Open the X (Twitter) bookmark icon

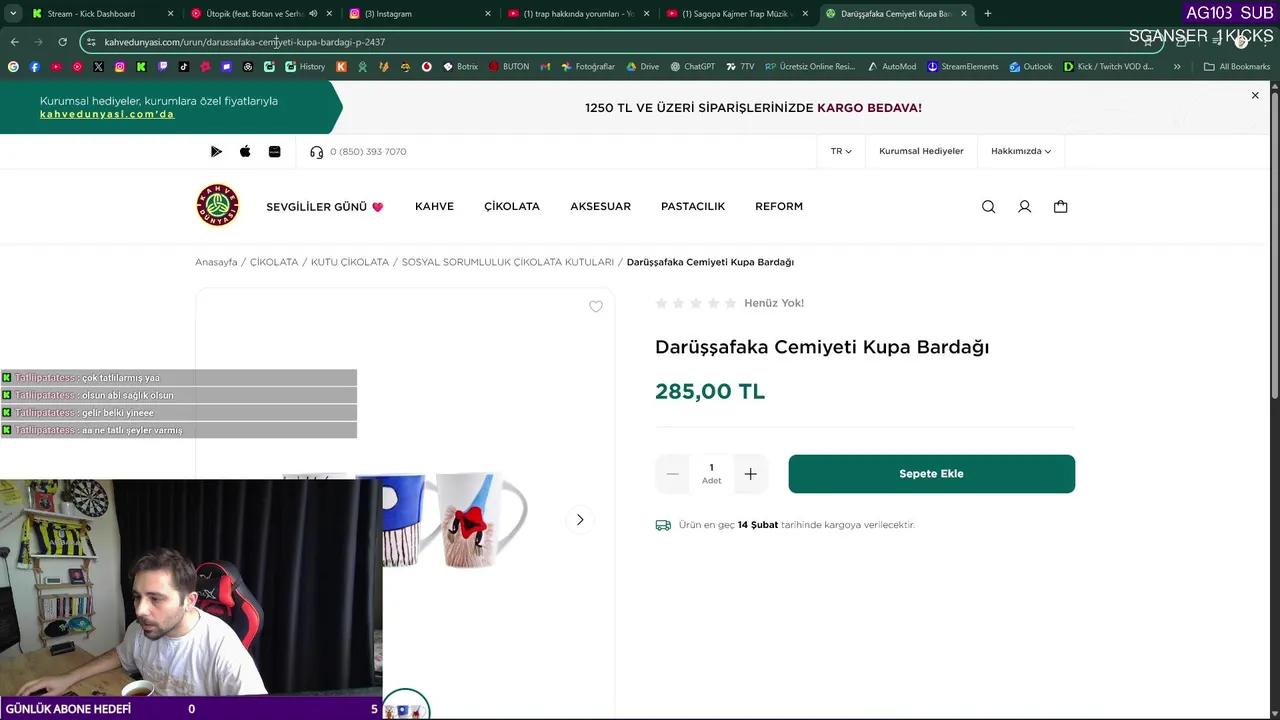tap(98, 67)
